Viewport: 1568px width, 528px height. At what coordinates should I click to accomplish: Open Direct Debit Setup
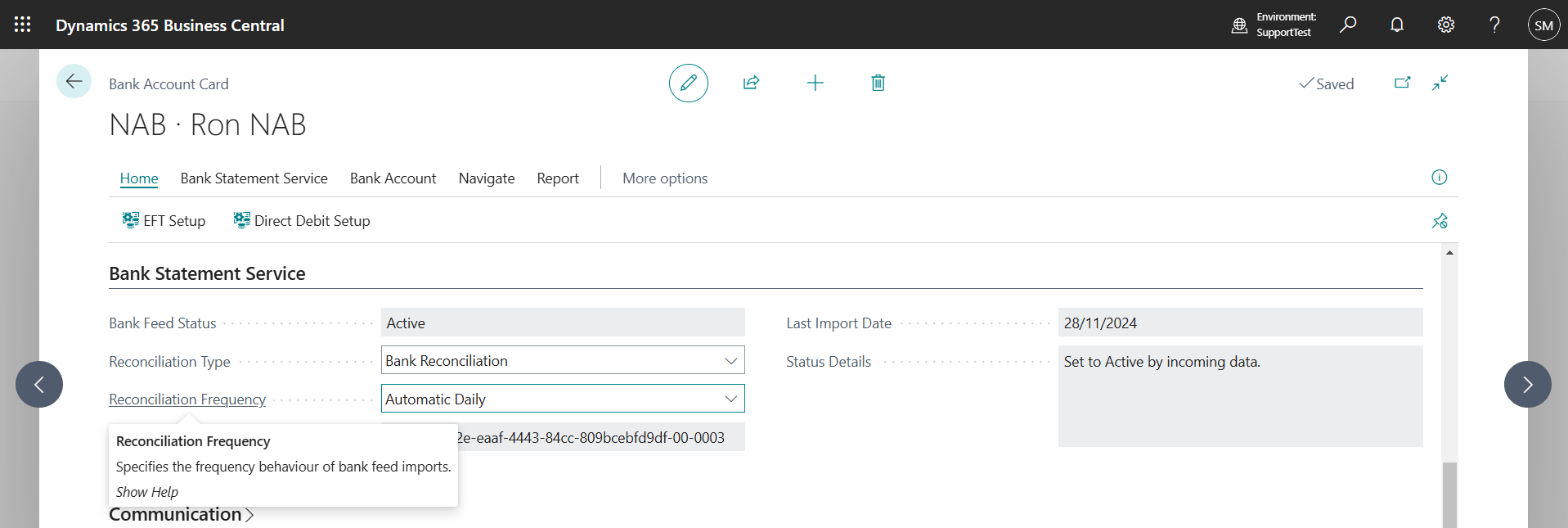[302, 221]
